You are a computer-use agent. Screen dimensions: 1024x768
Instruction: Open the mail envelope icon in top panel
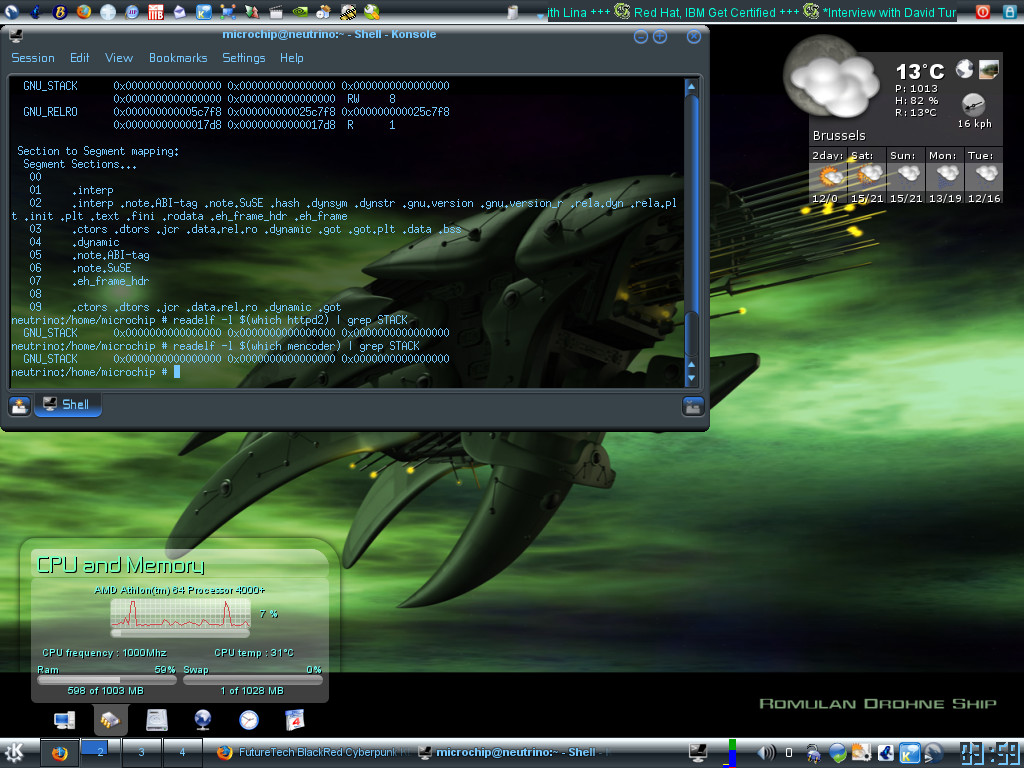(180, 11)
